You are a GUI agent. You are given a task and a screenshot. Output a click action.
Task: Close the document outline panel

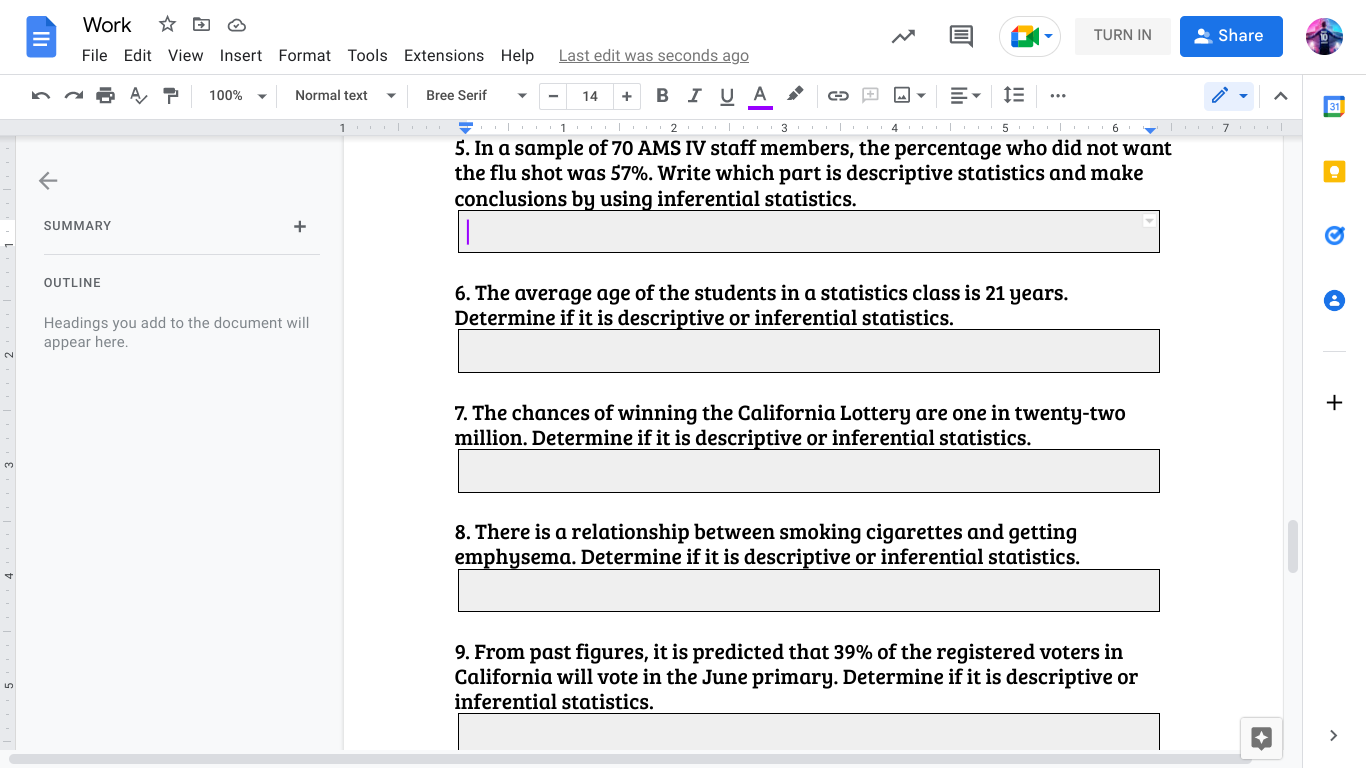48,181
